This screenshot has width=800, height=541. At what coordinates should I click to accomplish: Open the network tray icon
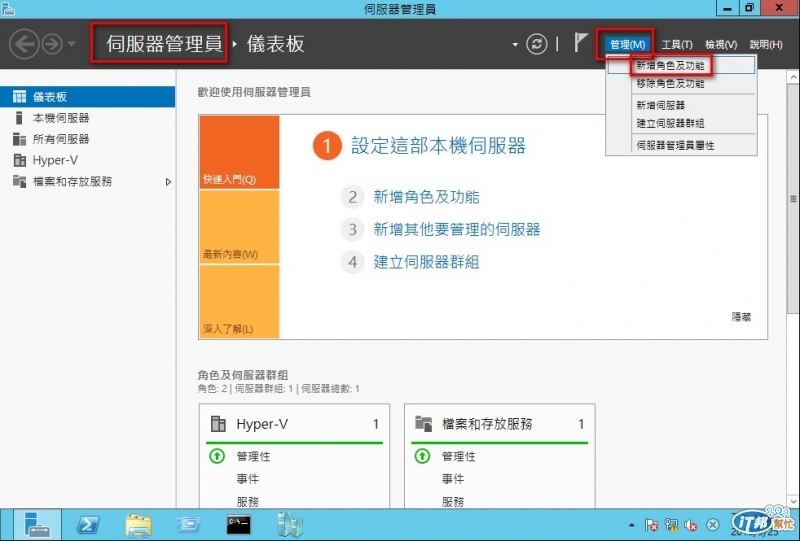[x=671, y=525]
